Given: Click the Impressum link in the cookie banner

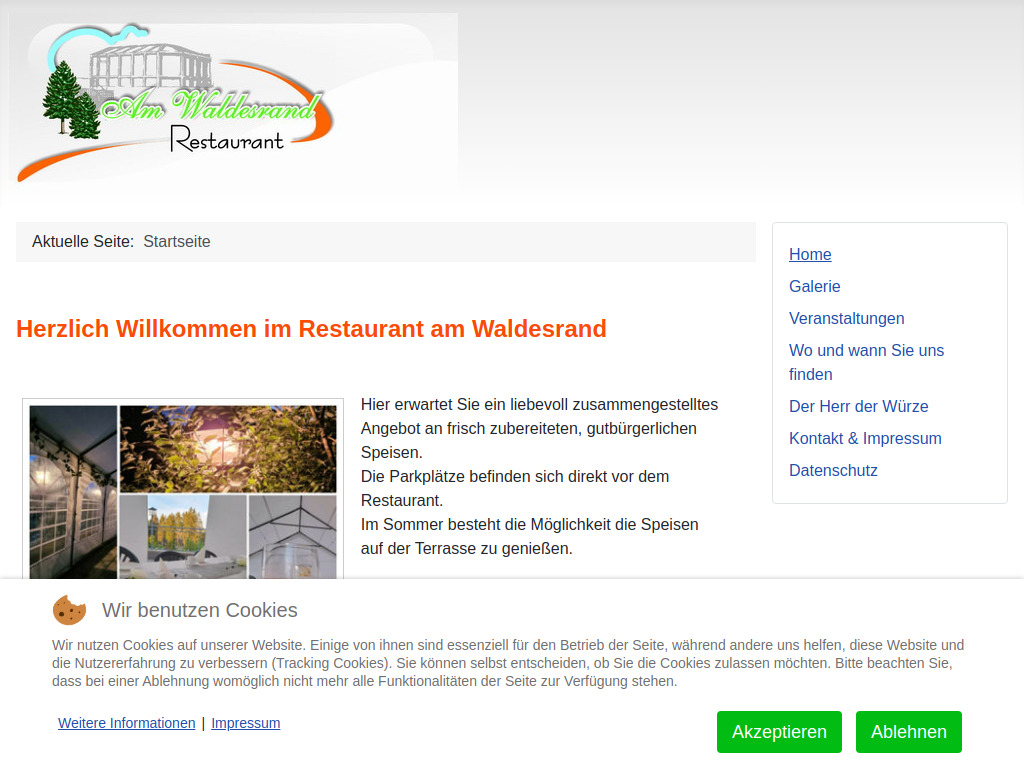Looking at the screenshot, I should coord(245,723).
